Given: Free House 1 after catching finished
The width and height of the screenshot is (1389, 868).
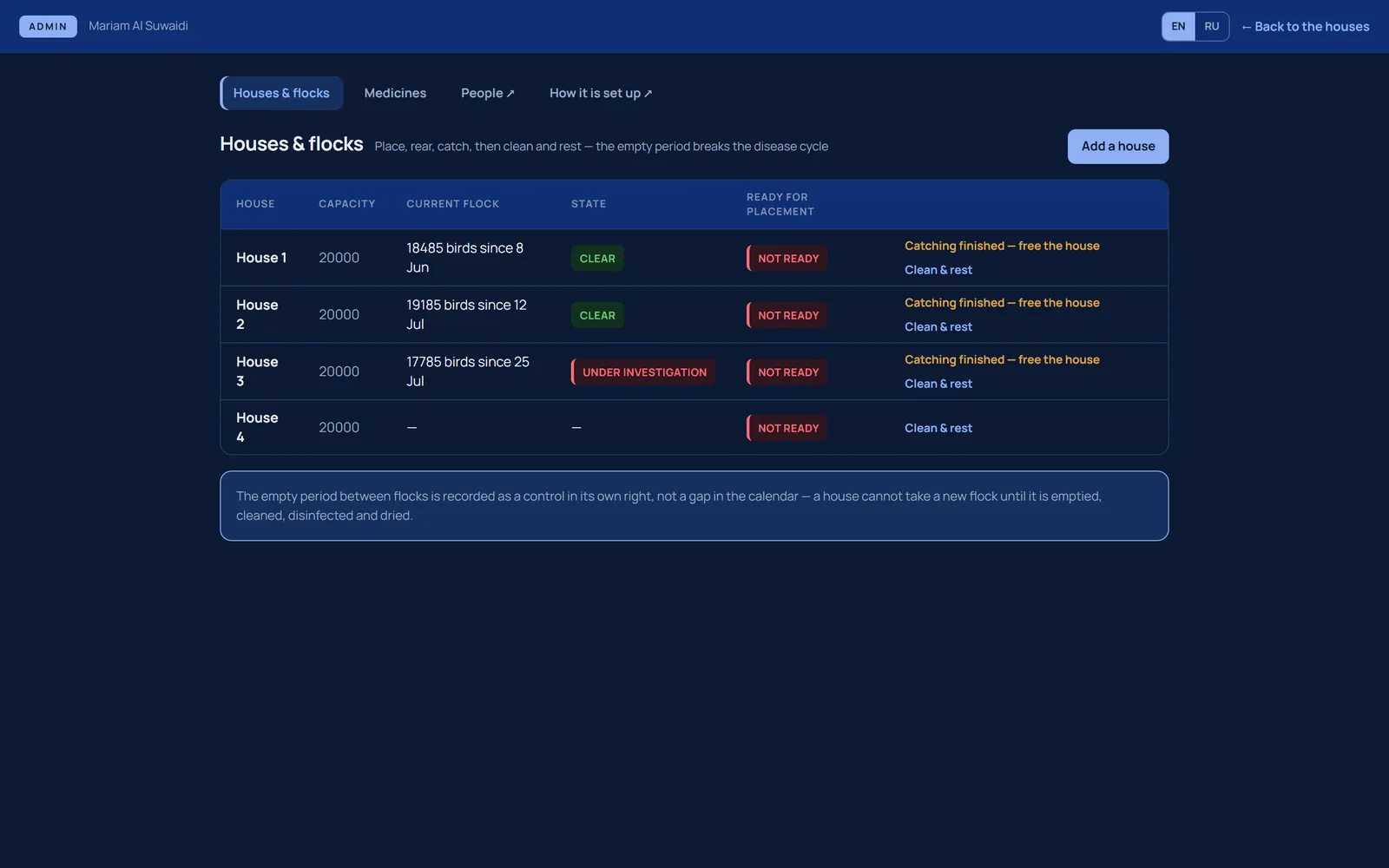Looking at the screenshot, I should [1002, 246].
